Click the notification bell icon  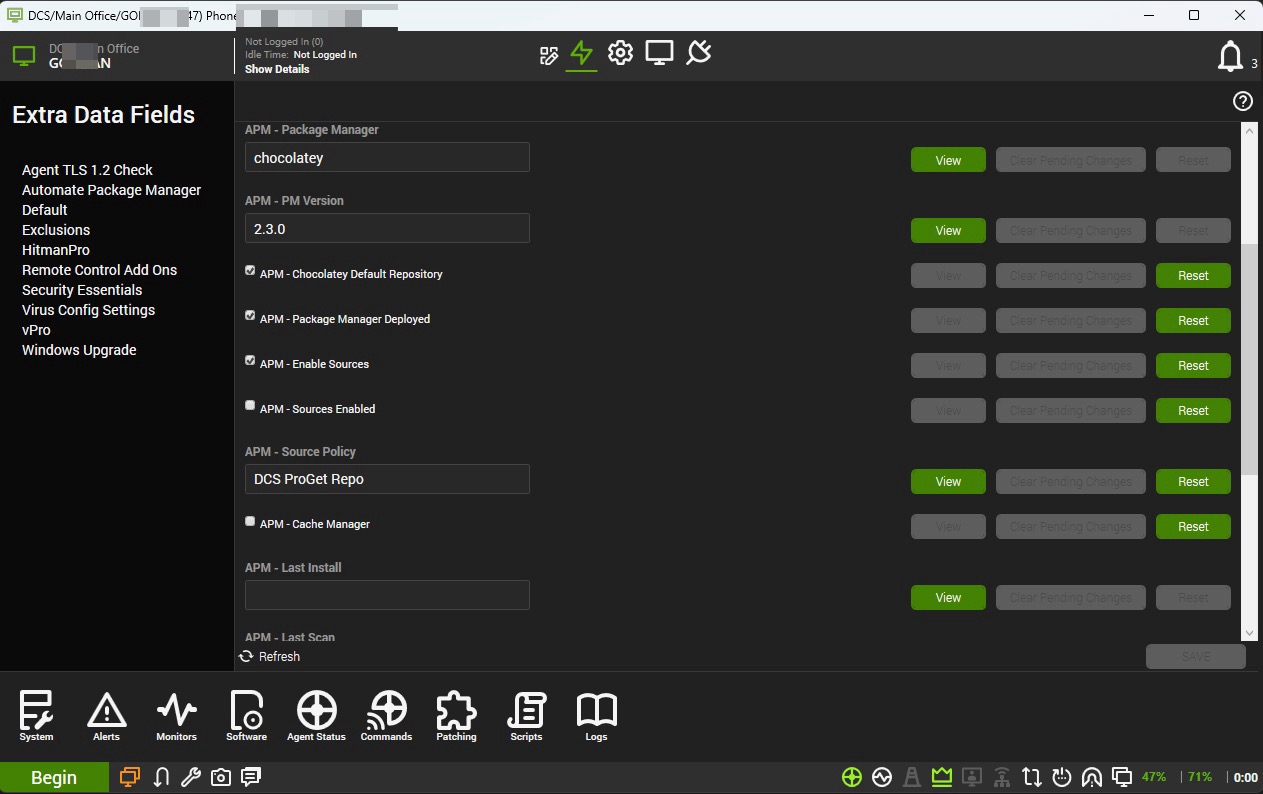tap(1230, 57)
